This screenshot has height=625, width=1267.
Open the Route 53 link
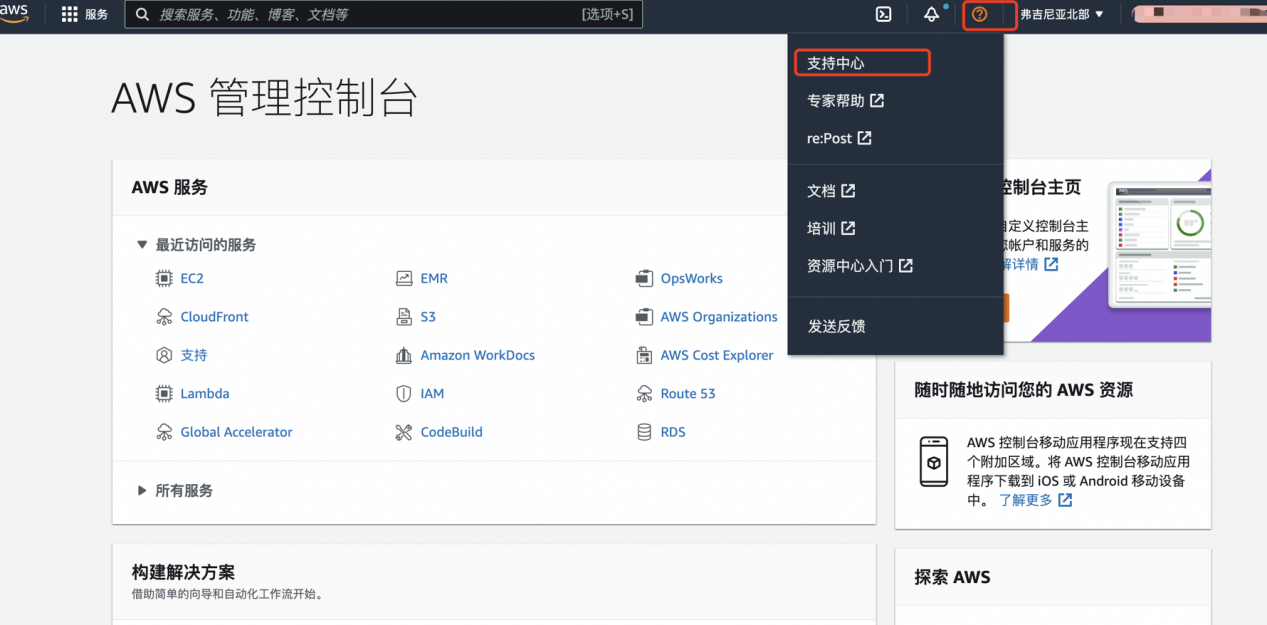(688, 394)
